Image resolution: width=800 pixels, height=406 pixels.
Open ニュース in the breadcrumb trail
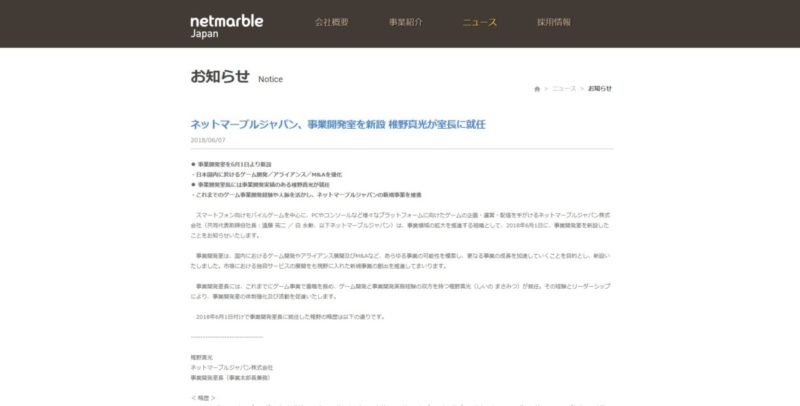pyautogui.click(x=564, y=89)
